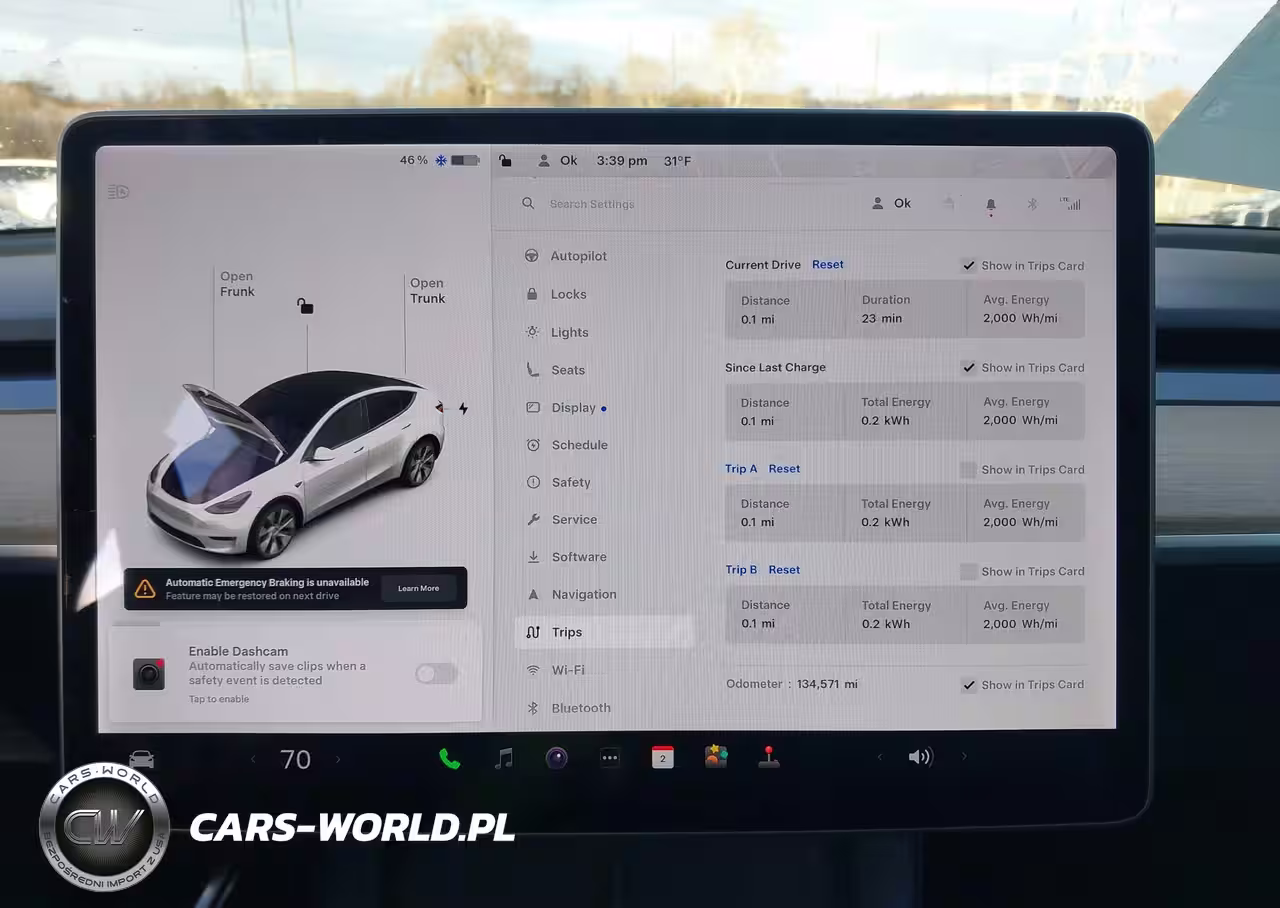This screenshot has width=1280, height=908.
Task: Tap the car controls icon
Action: pos(142,759)
